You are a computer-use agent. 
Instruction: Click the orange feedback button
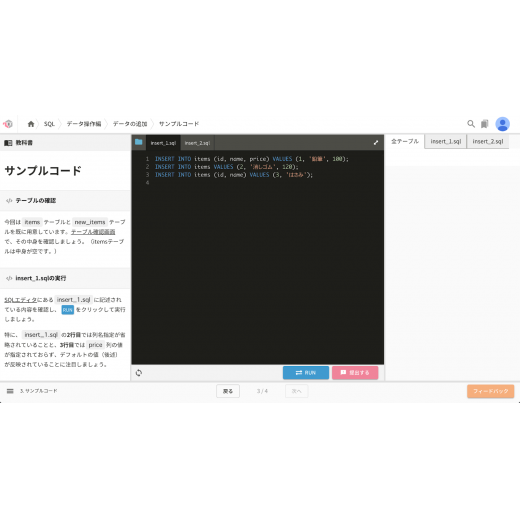coord(490,391)
